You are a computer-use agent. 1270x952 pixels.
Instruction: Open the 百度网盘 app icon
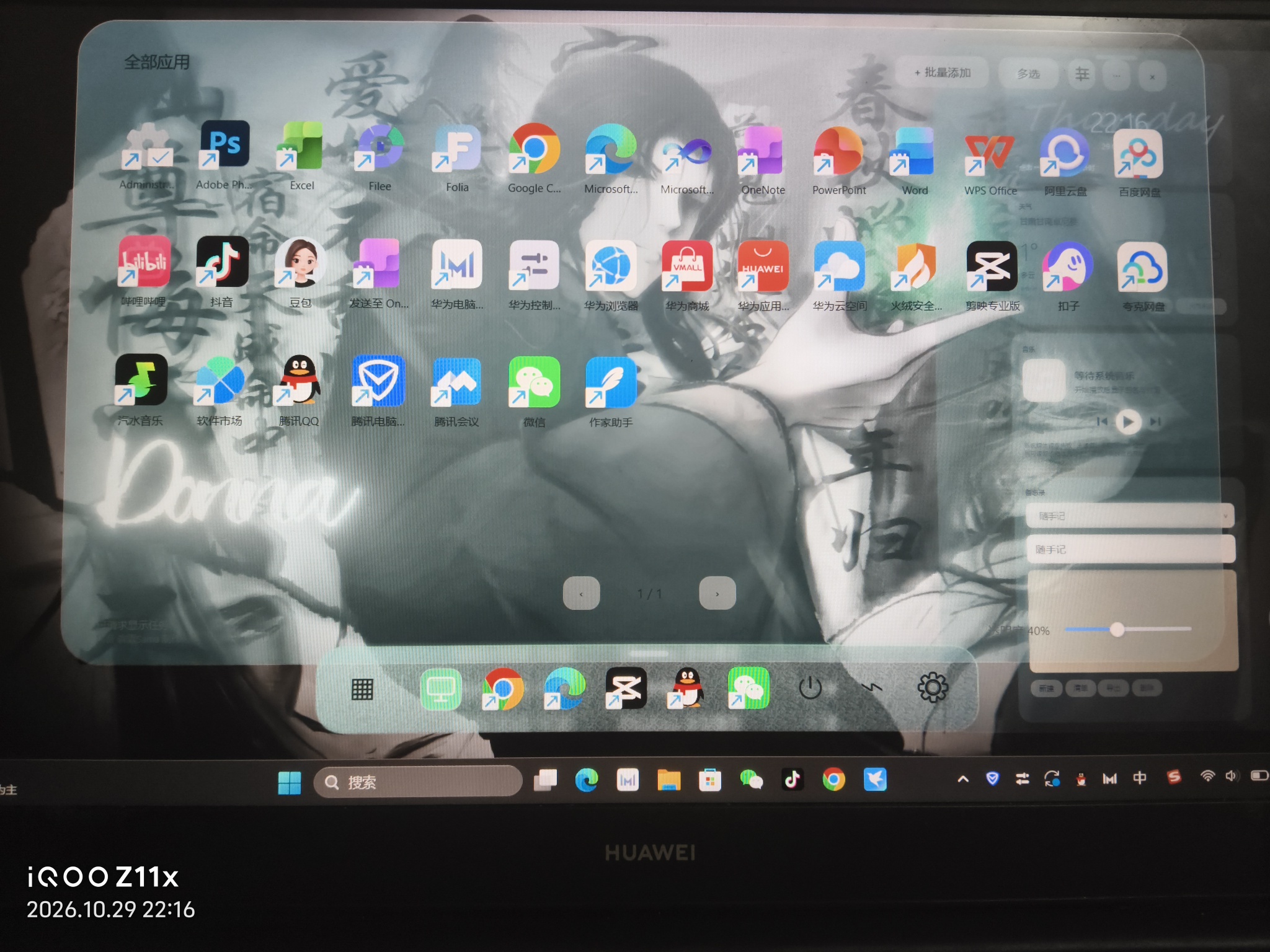click(x=1139, y=154)
